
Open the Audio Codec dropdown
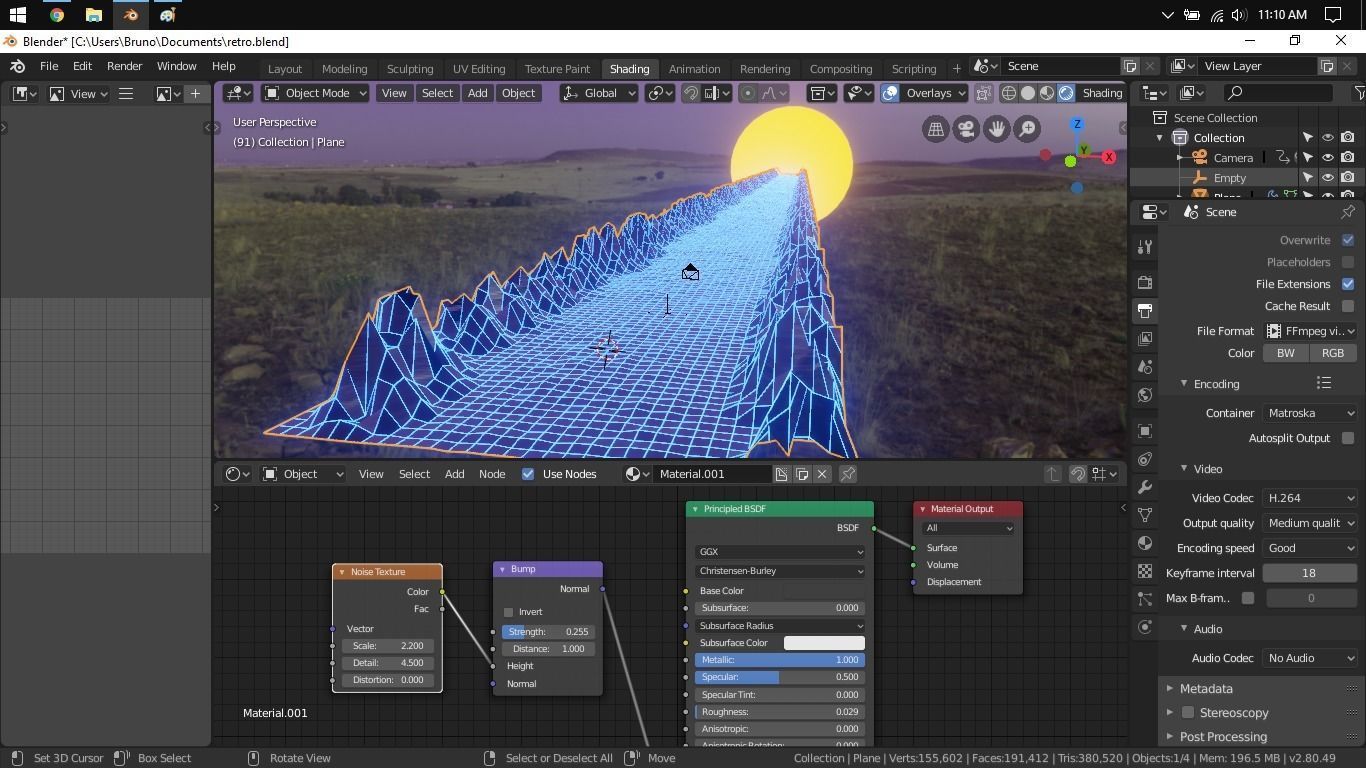pos(1310,658)
